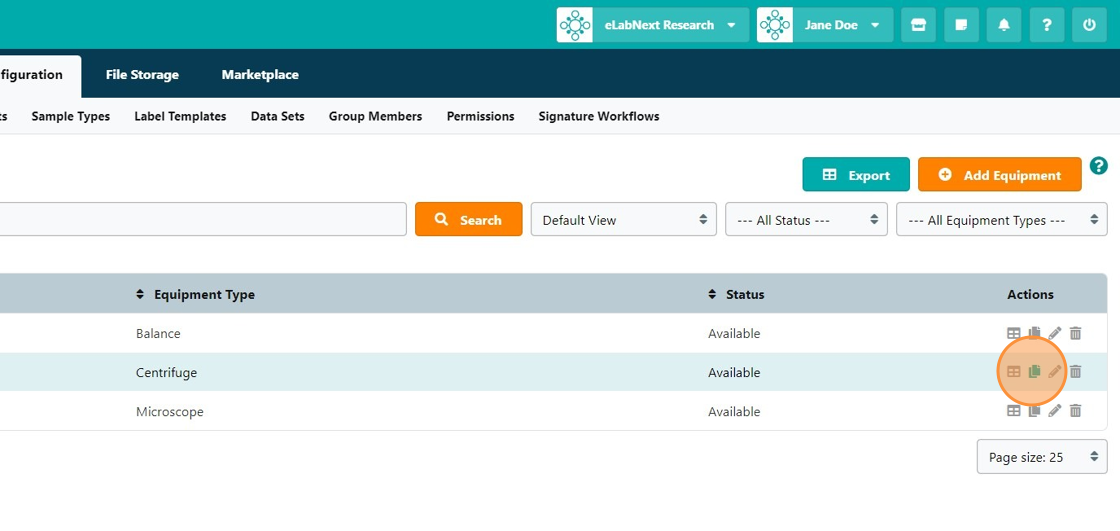1120x531 pixels.
Task: Click the green help icon beside Add Equipment
Action: (x=1099, y=166)
